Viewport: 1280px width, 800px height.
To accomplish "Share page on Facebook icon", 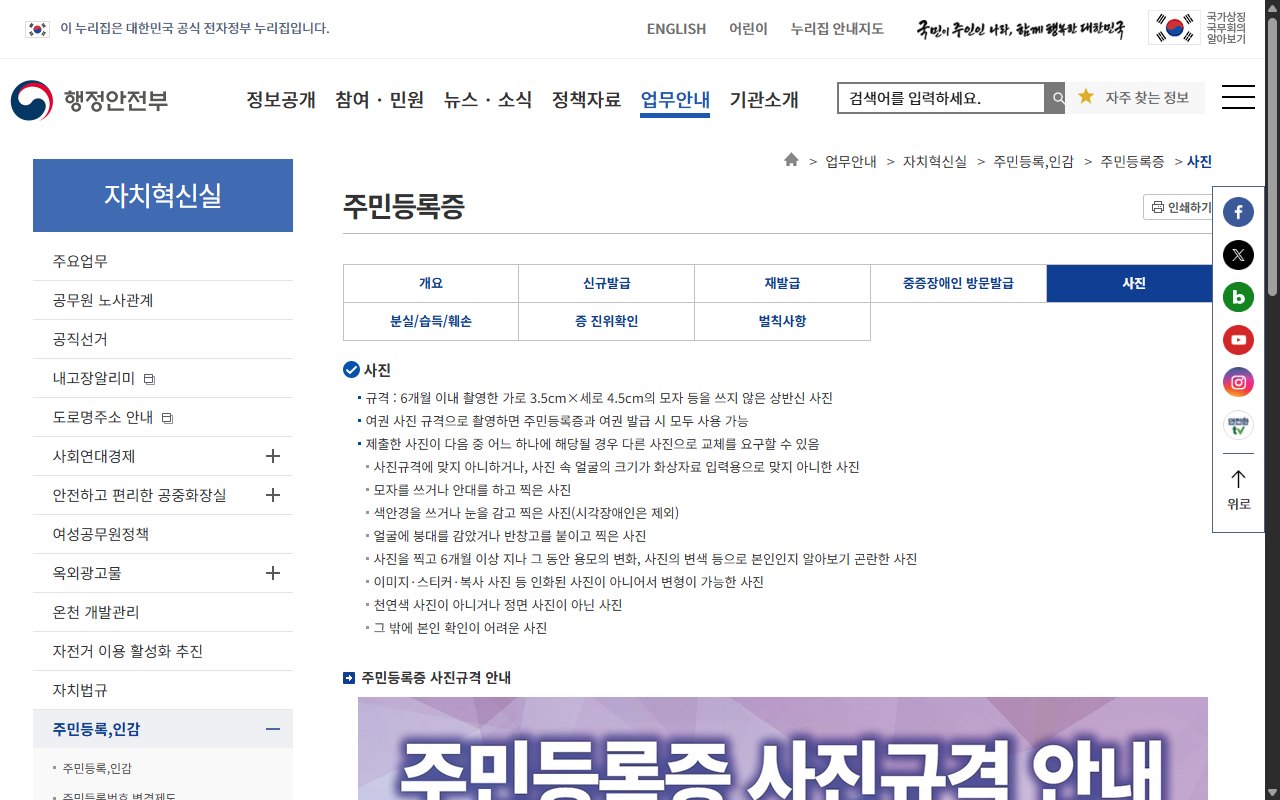I will (x=1238, y=212).
